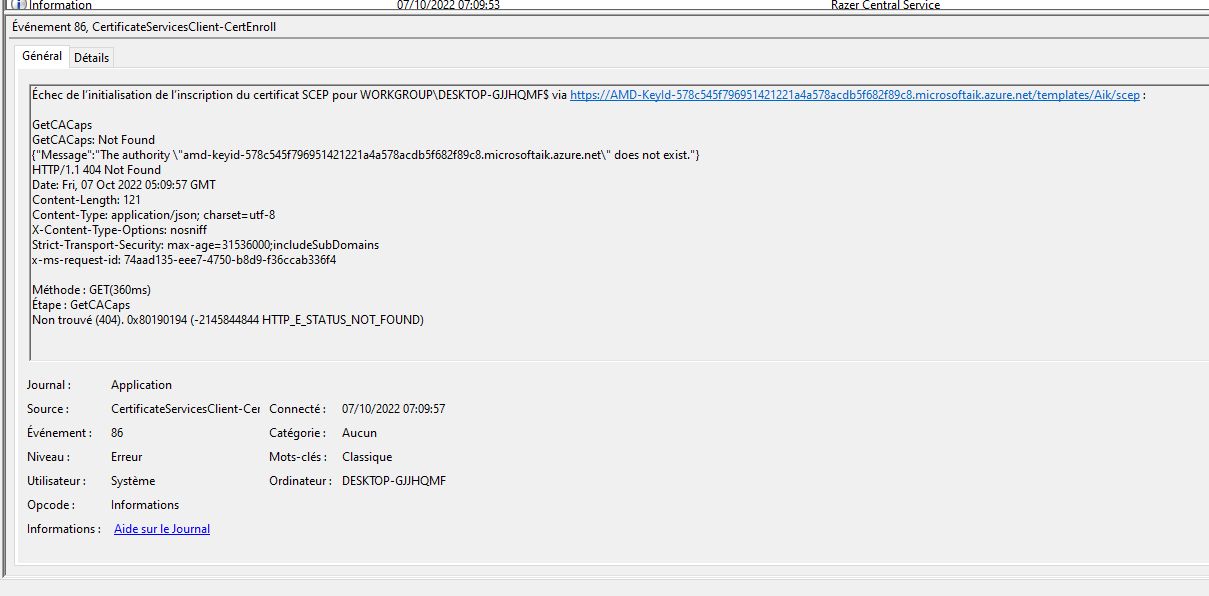
Task: Switch to the Détails tab
Action: 91,57
